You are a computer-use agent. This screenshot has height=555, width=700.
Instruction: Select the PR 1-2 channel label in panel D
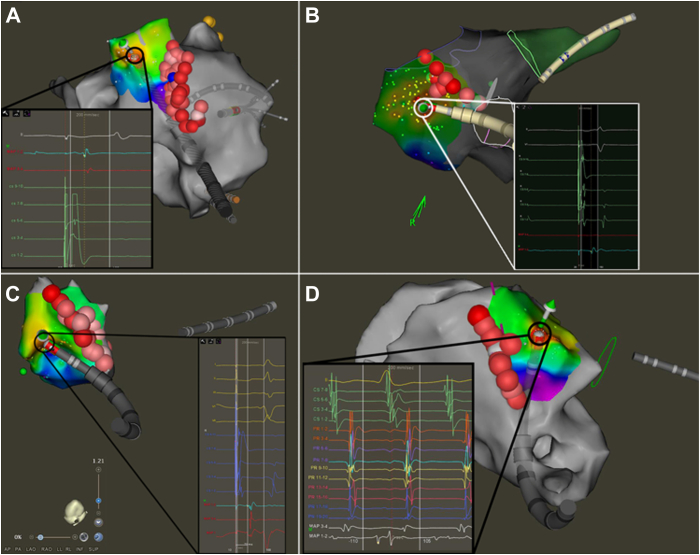pos(320,429)
